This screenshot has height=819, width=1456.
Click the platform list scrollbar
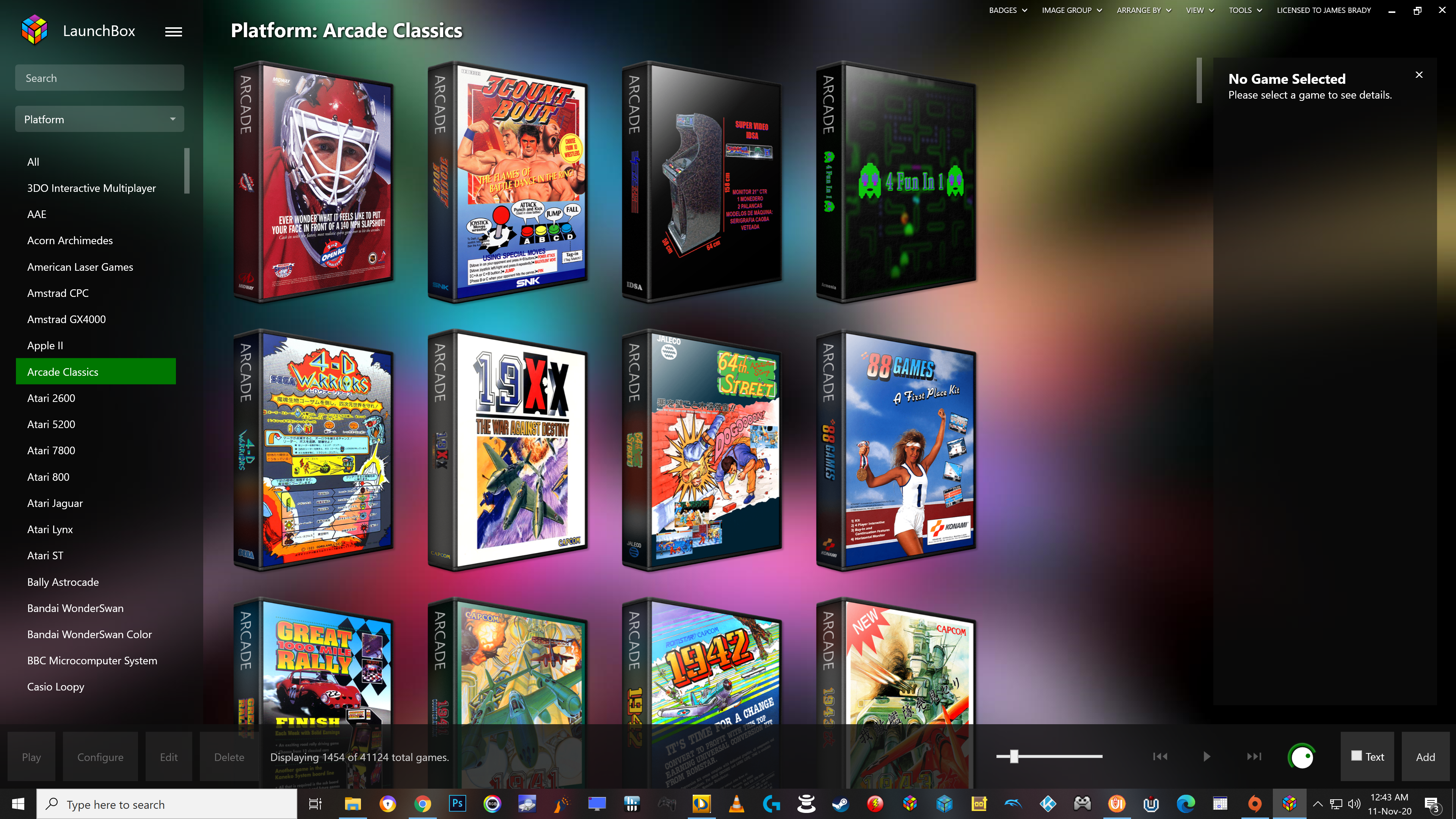[187, 171]
